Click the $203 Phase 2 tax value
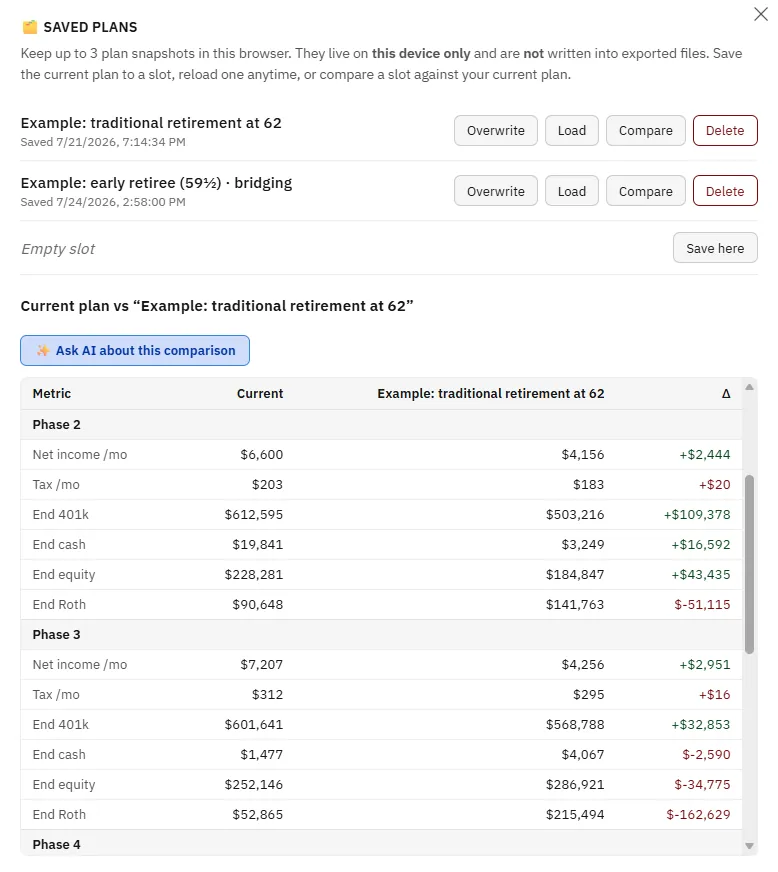Image resolution: width=778 pixels, height=872 pixels. [267, 485]
